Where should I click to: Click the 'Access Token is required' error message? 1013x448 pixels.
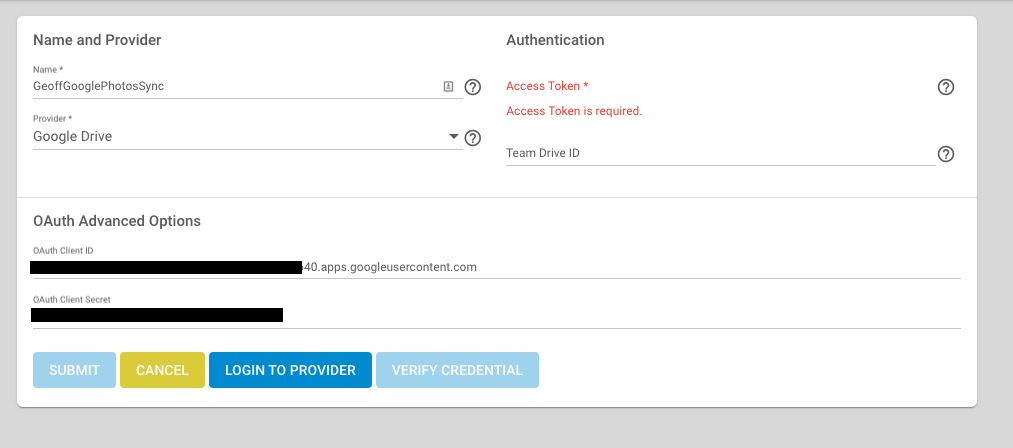(x=574, y=111)
